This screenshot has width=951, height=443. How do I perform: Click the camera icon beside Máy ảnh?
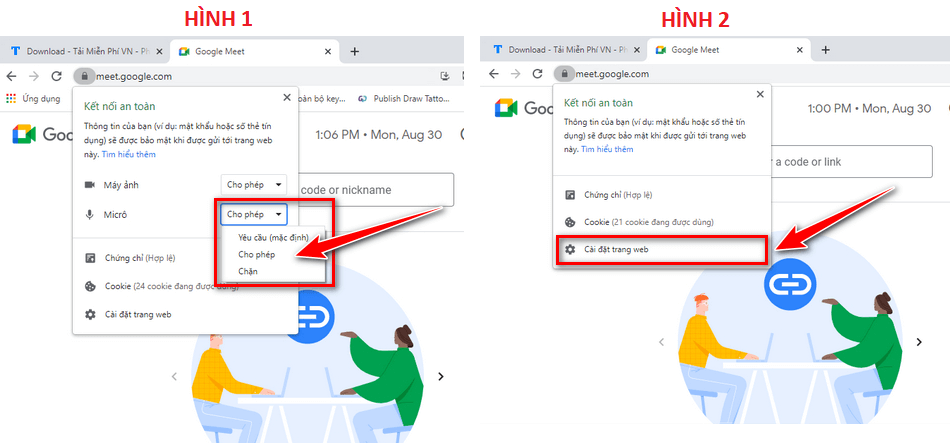[x=89, y=185]
